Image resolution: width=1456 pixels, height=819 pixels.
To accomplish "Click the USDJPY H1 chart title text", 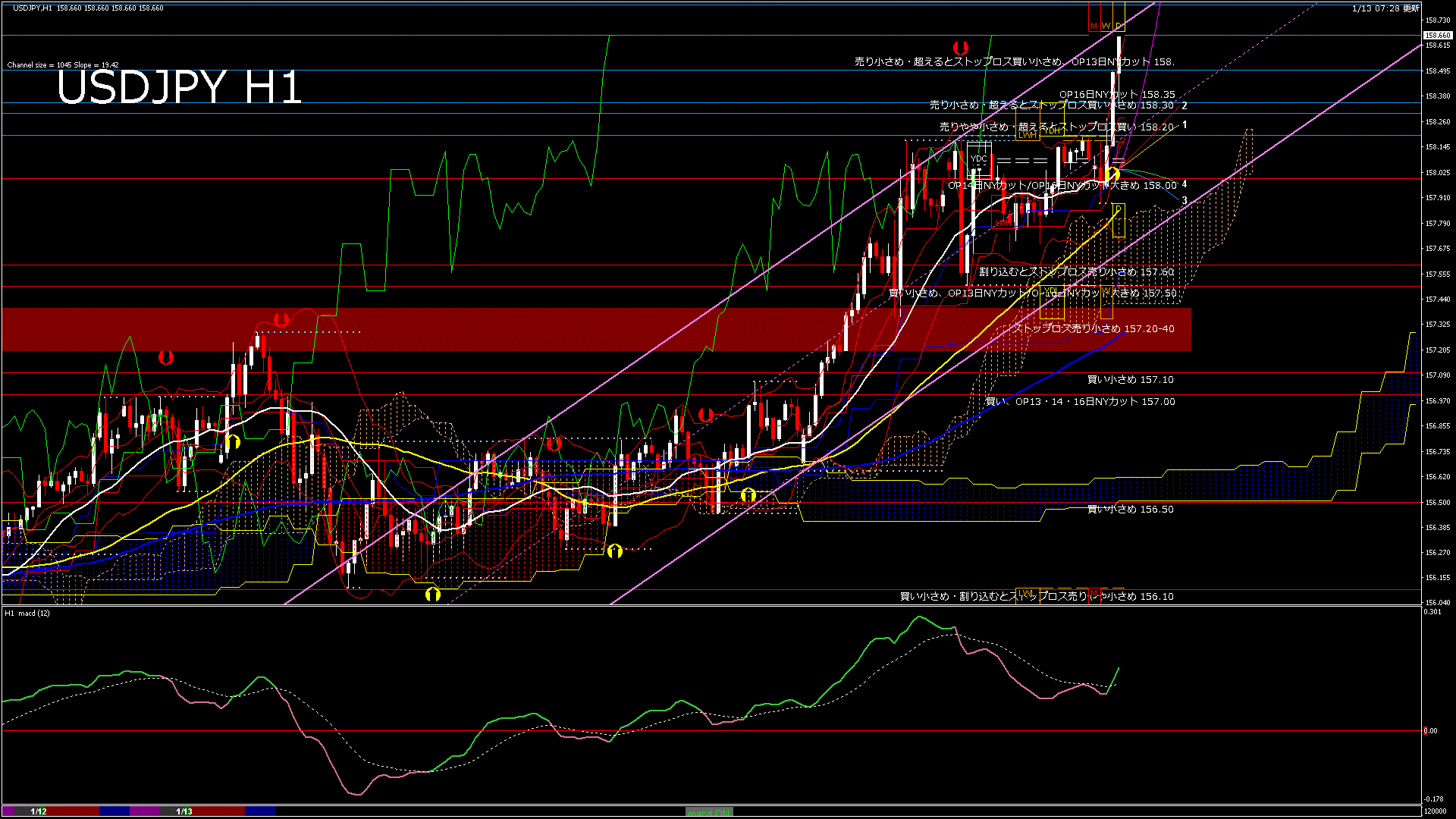I will pyautogui.click(x=179, y=87).
